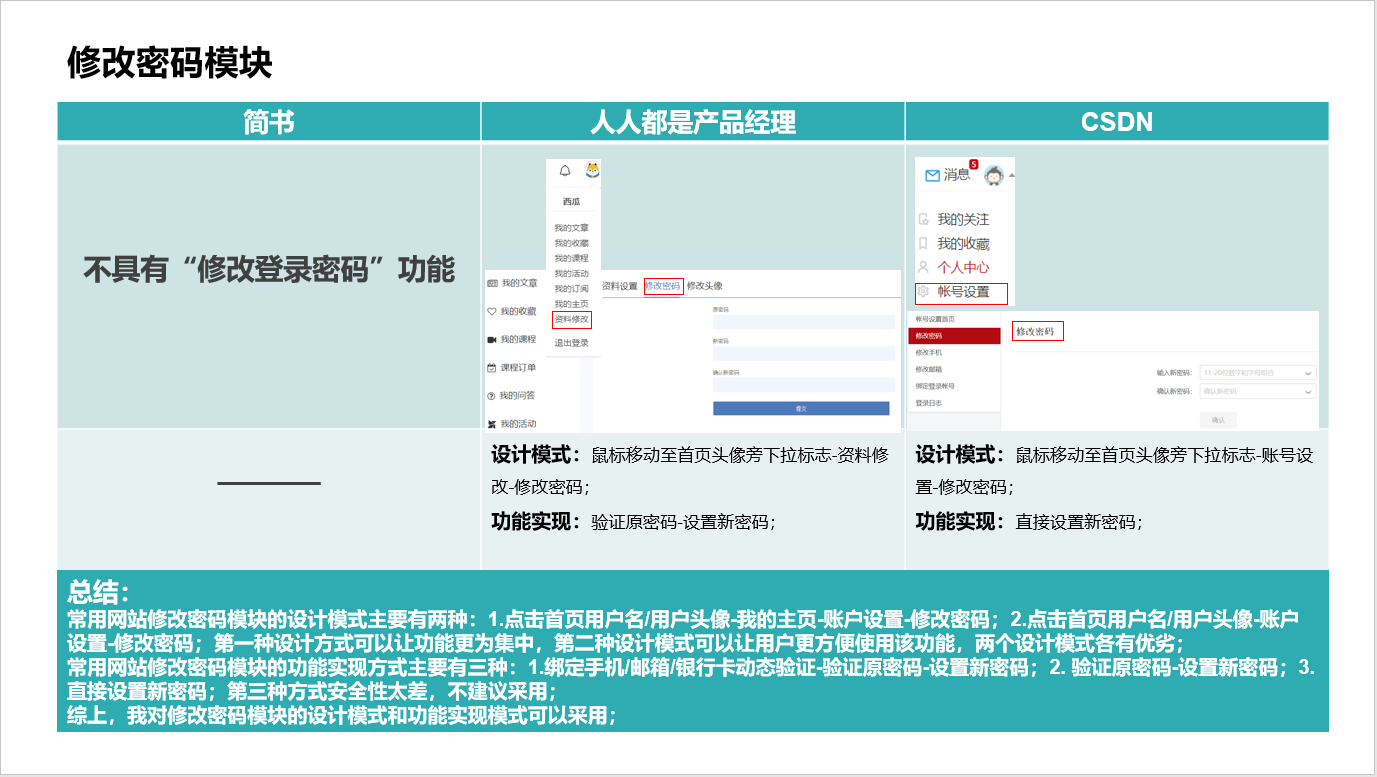Click the CSDN column header
The width and height of the screenshot is (1377, 777).
point(1117,122)
